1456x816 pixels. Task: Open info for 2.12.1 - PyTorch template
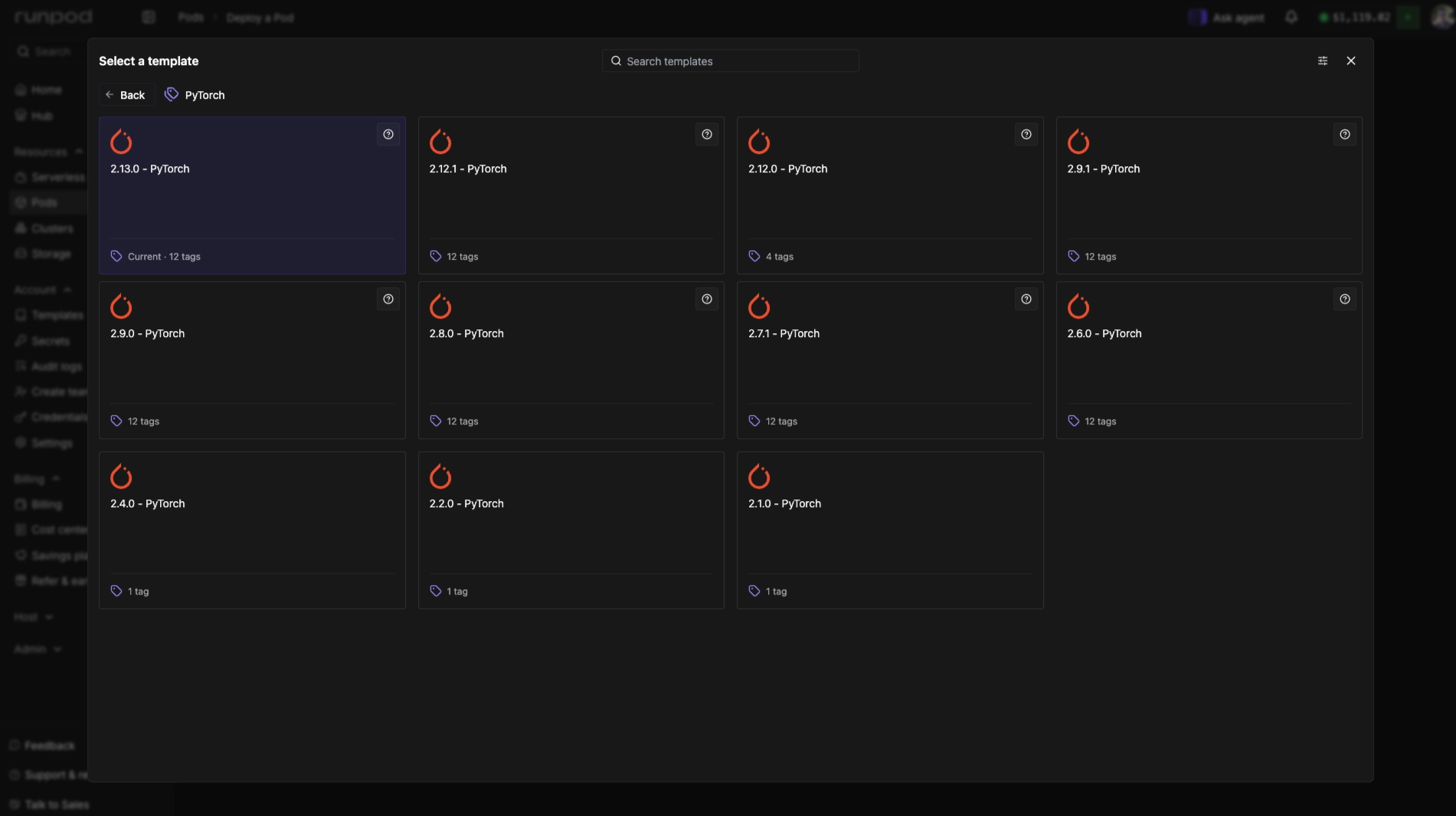point(707,134)
